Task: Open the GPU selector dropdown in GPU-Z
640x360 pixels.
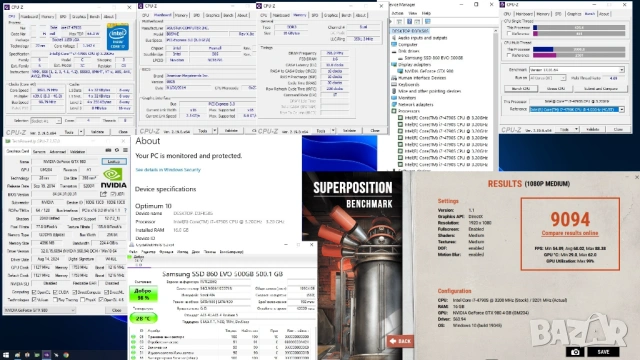Action: click(40, 310)
